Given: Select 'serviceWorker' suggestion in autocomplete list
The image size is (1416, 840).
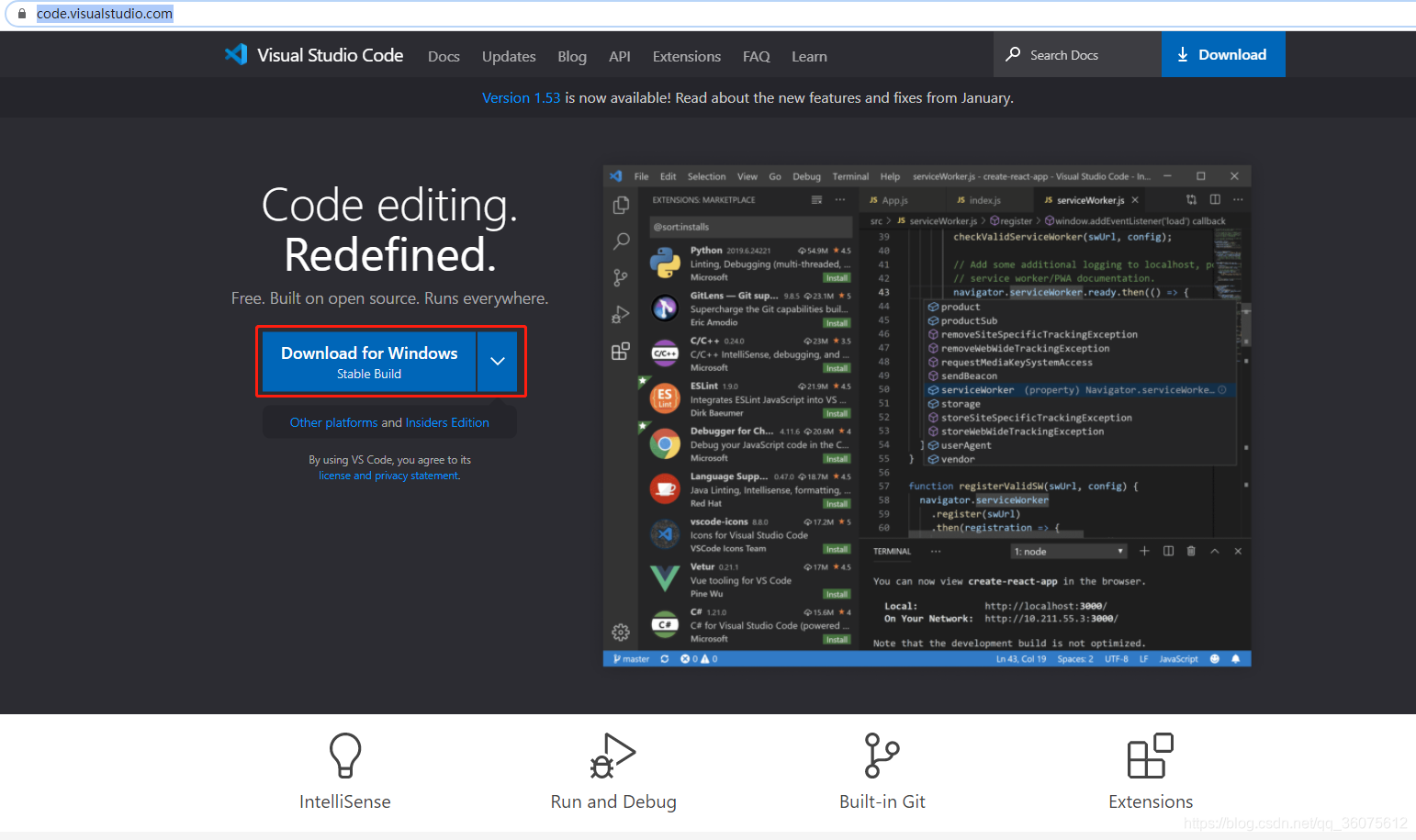Looking at the screenshot, I should (x=1078, y=390).
